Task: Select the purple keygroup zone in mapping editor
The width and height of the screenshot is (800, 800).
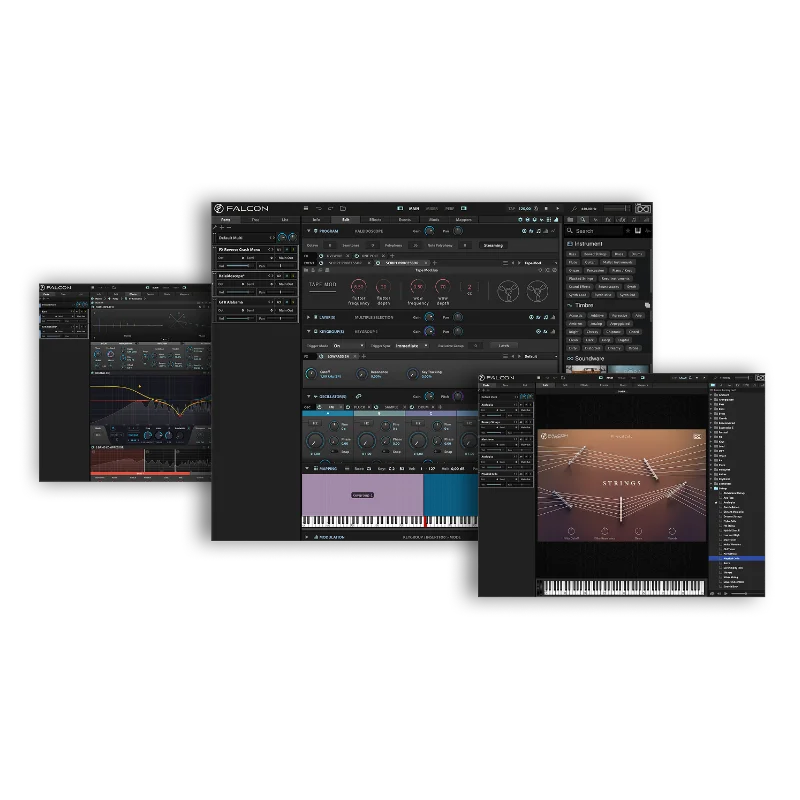Action: (x=362, y=494)
